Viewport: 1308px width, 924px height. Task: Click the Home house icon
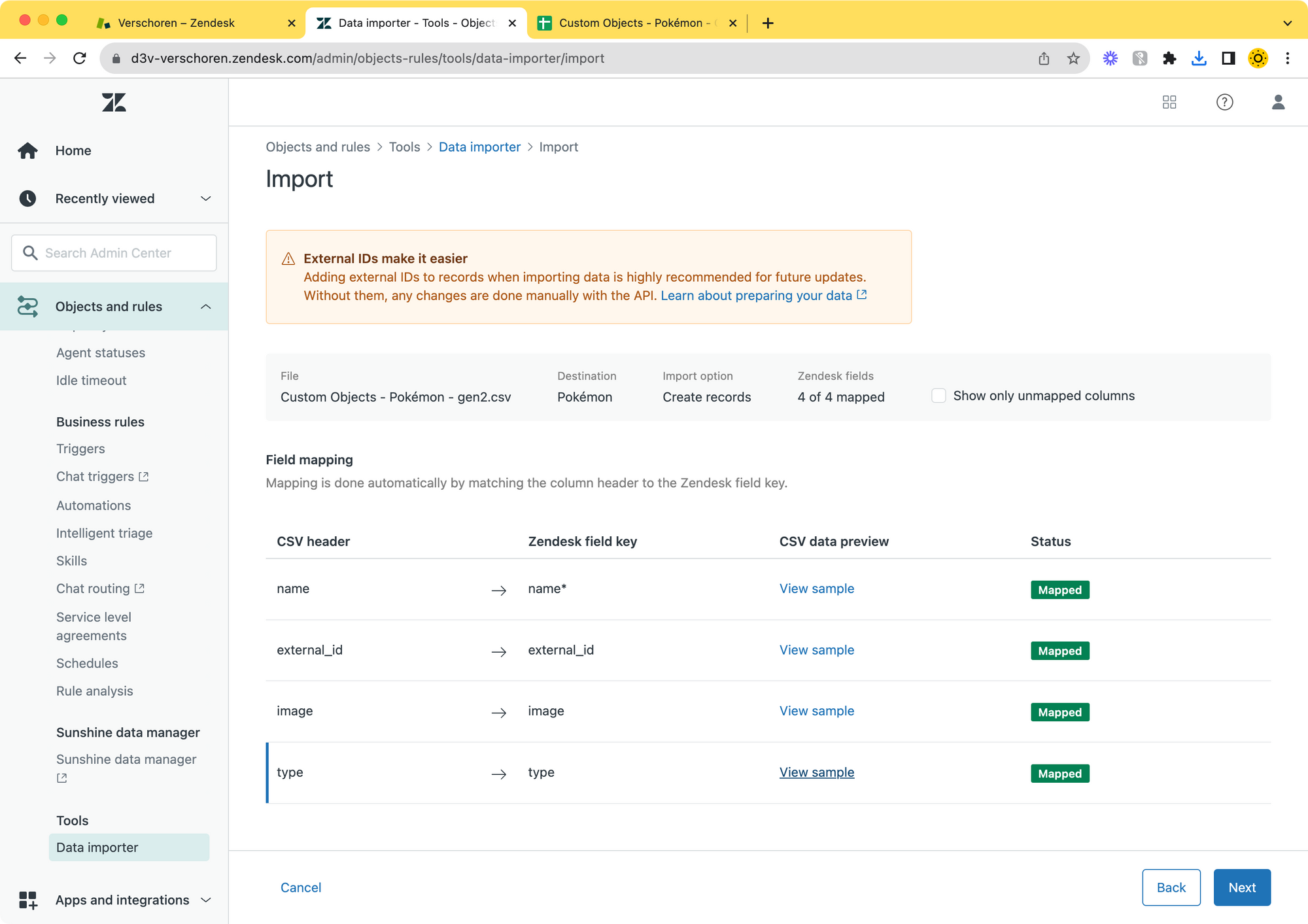(x=27, y=150)
